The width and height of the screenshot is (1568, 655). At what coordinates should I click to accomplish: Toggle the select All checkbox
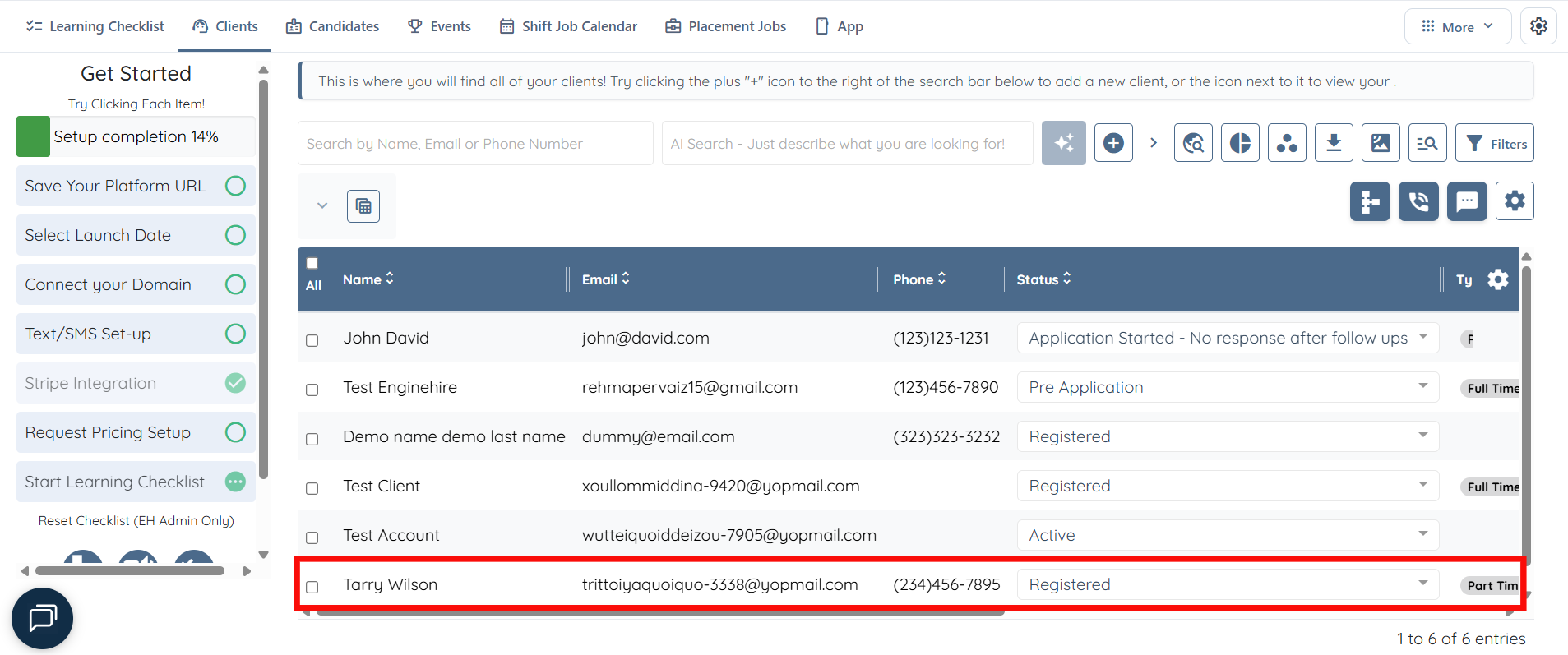(312, 263)
